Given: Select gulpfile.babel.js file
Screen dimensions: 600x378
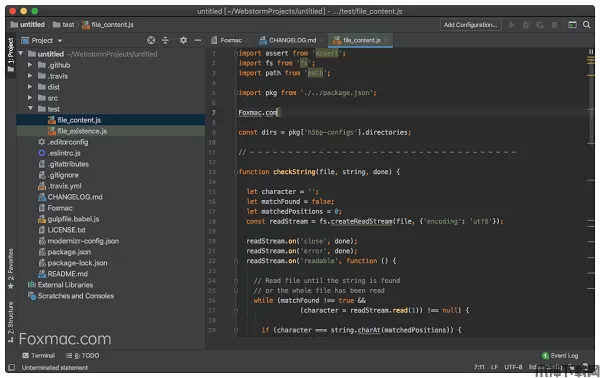Looking at the screenshot, I should [69, 219].
